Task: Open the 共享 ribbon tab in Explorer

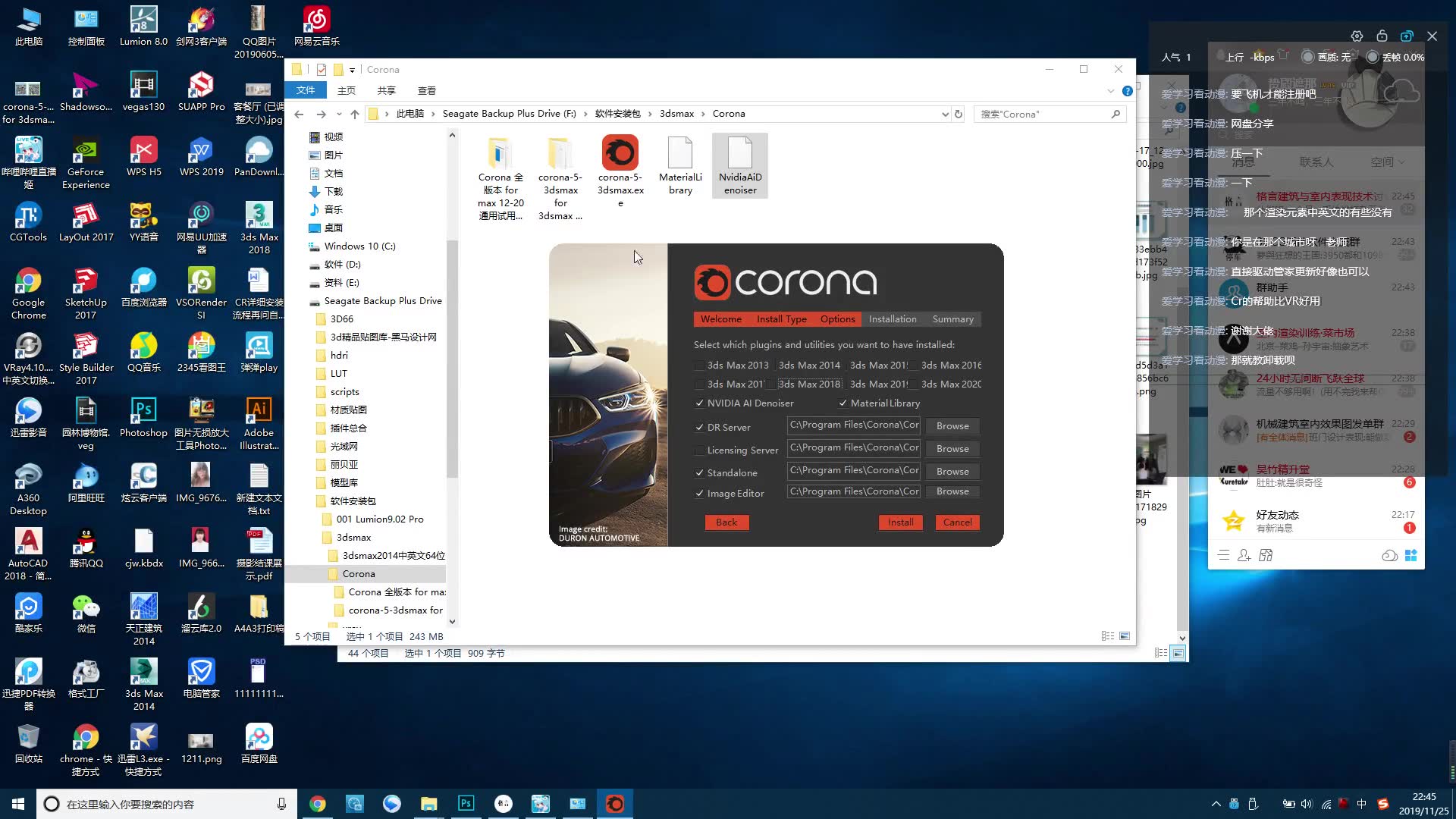Action: (x=386, y=90)
